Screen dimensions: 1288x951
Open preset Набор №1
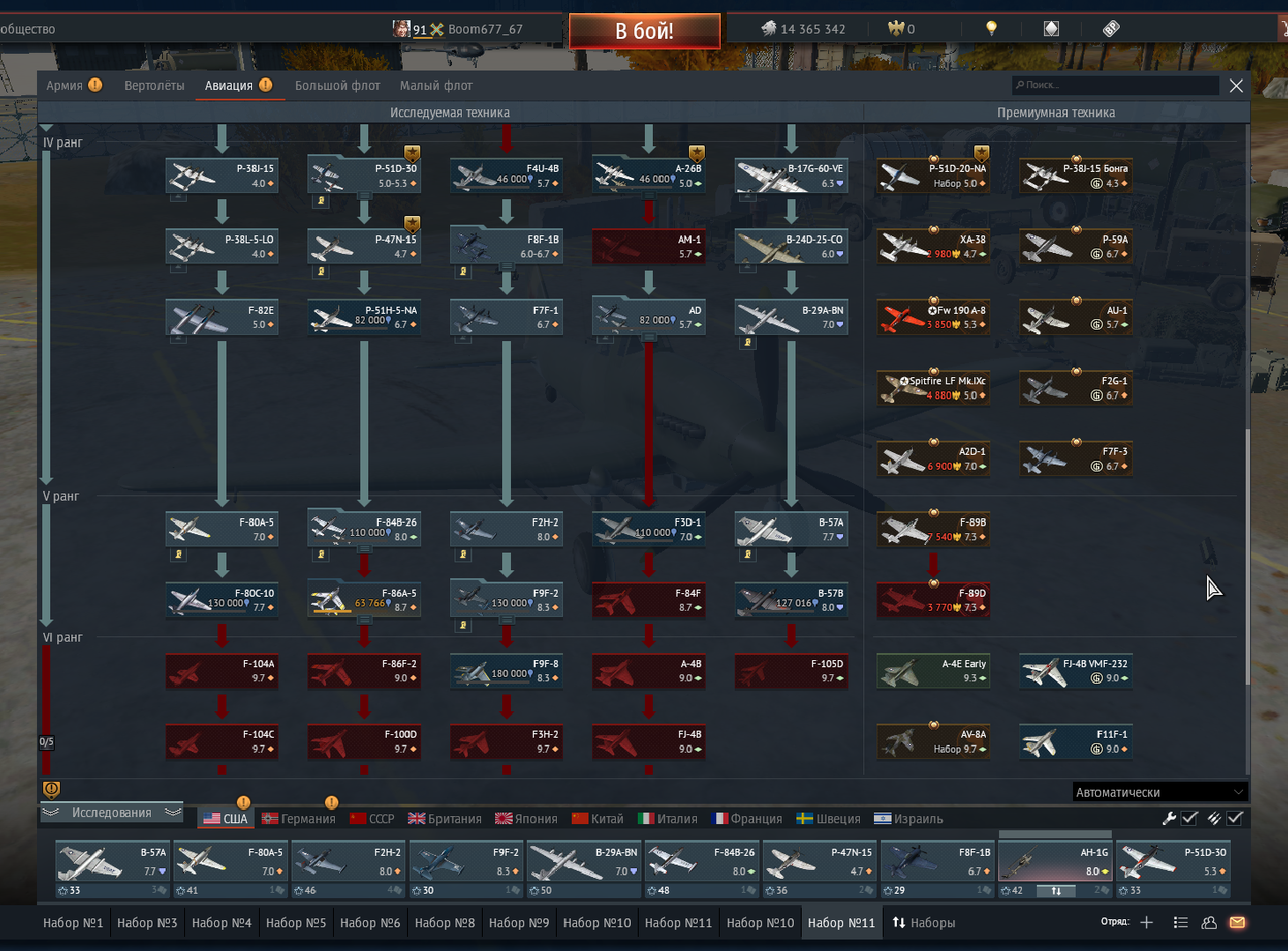[73, 922]
